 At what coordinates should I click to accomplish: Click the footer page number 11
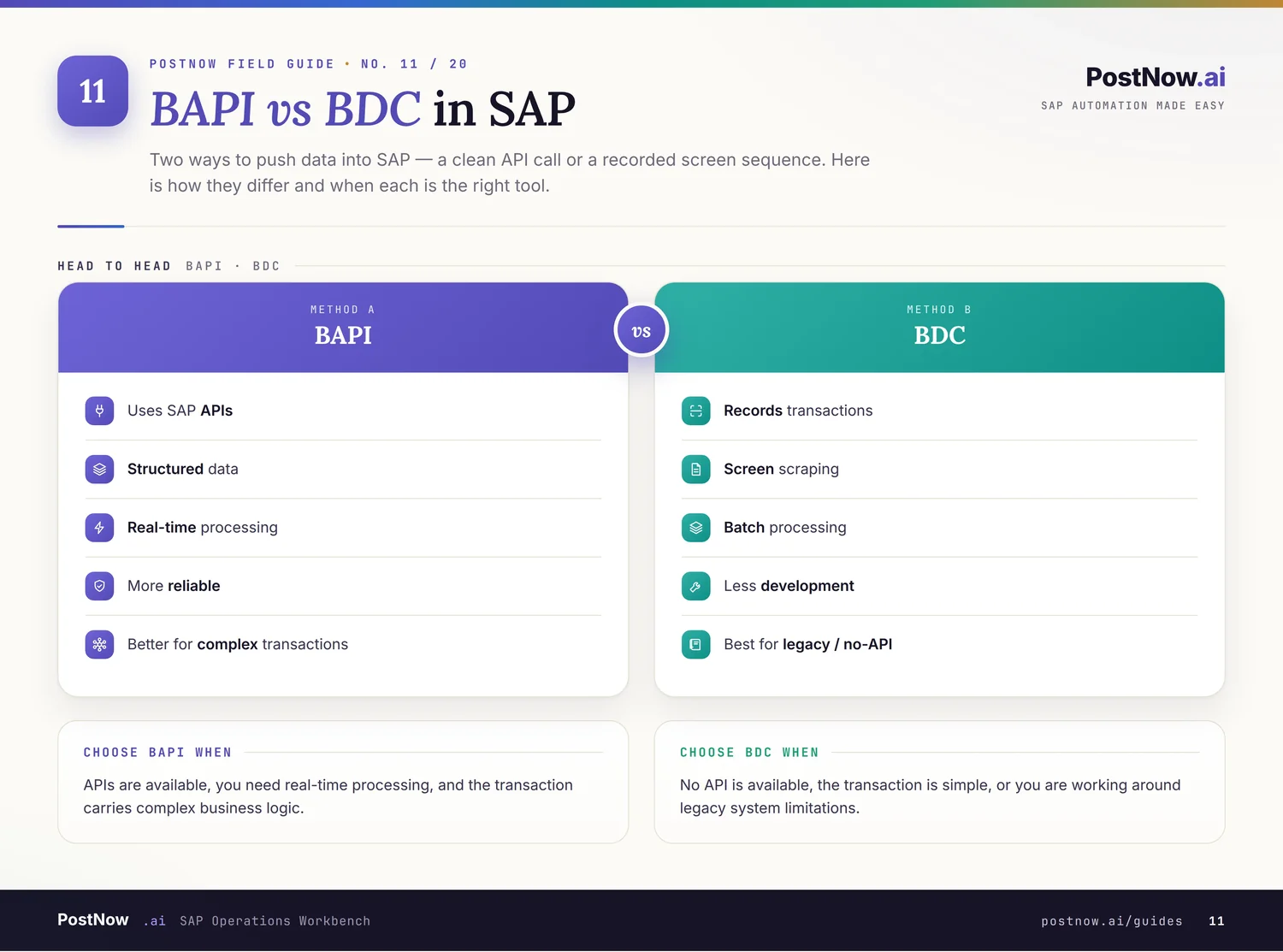(x=1216, y=921)
